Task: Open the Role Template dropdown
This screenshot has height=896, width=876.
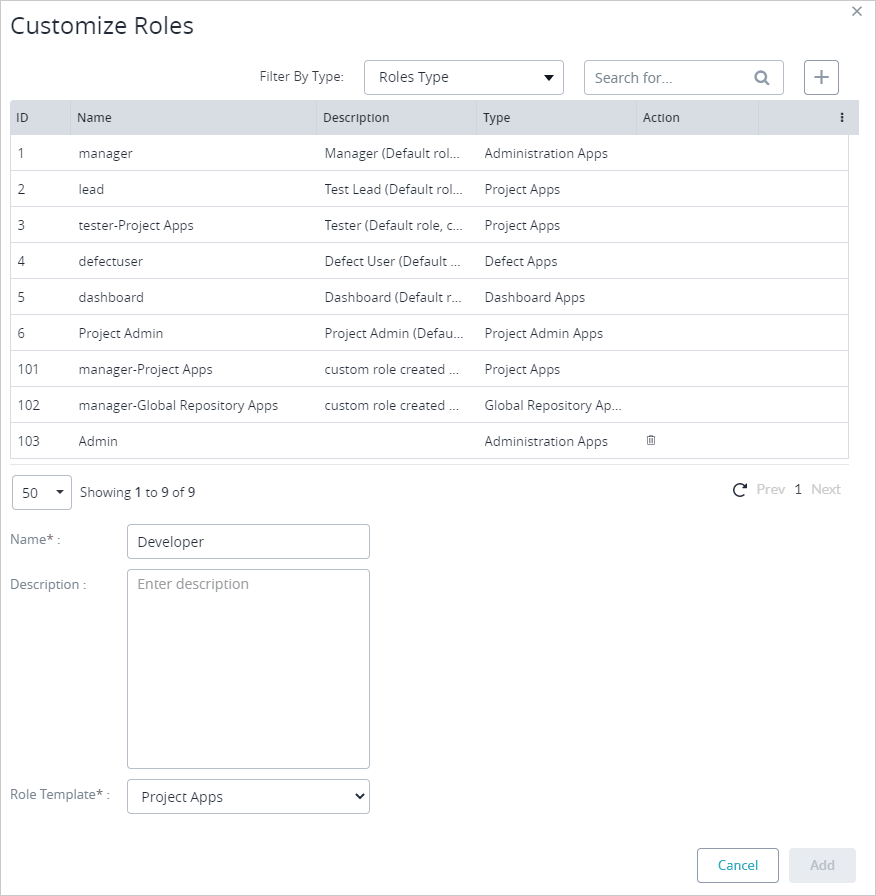Action: [x=248, y=796]
